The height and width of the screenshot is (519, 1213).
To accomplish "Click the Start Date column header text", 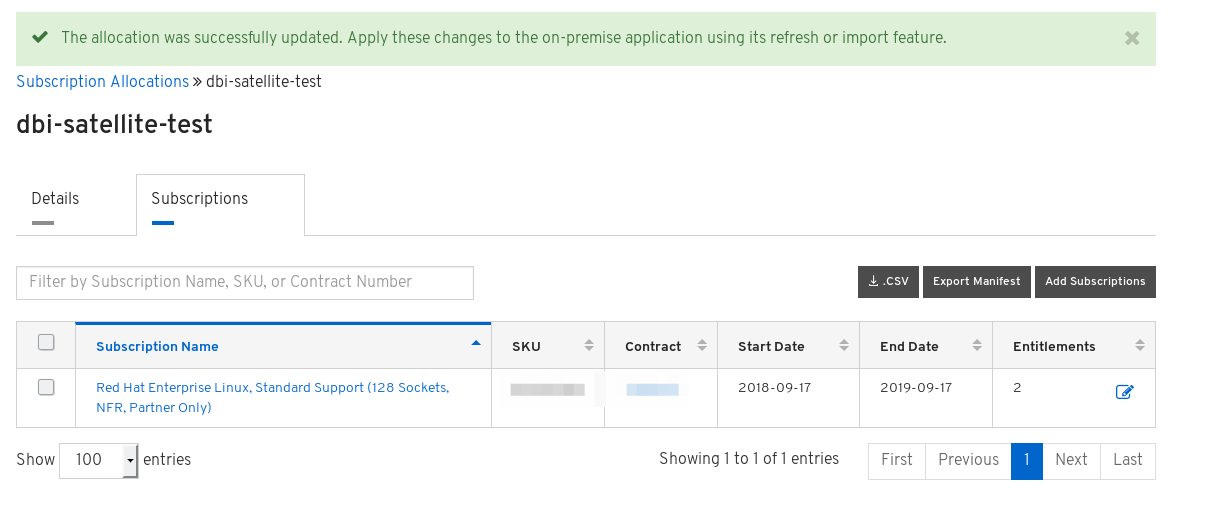I will (x=771, y=347).
